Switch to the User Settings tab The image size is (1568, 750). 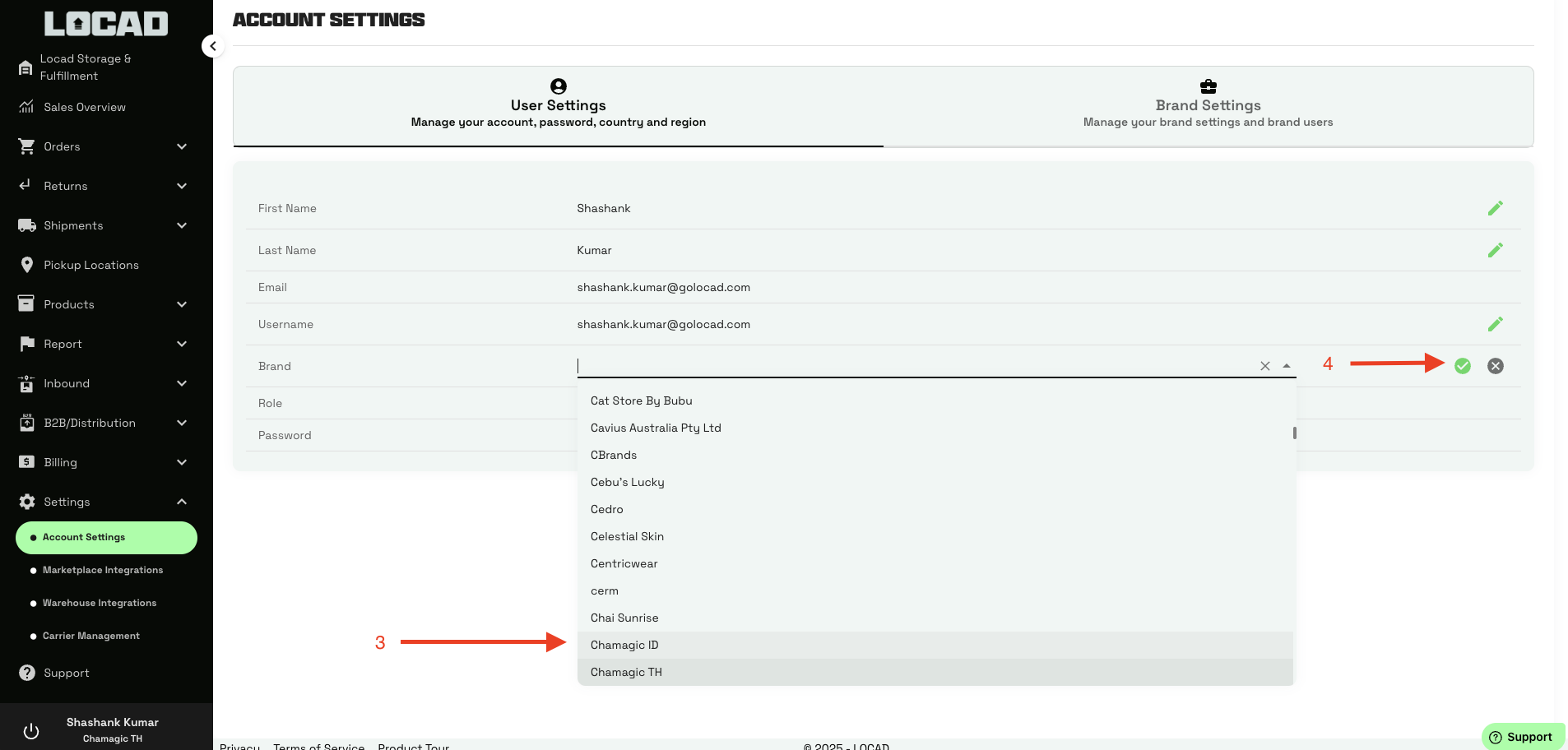559,106
